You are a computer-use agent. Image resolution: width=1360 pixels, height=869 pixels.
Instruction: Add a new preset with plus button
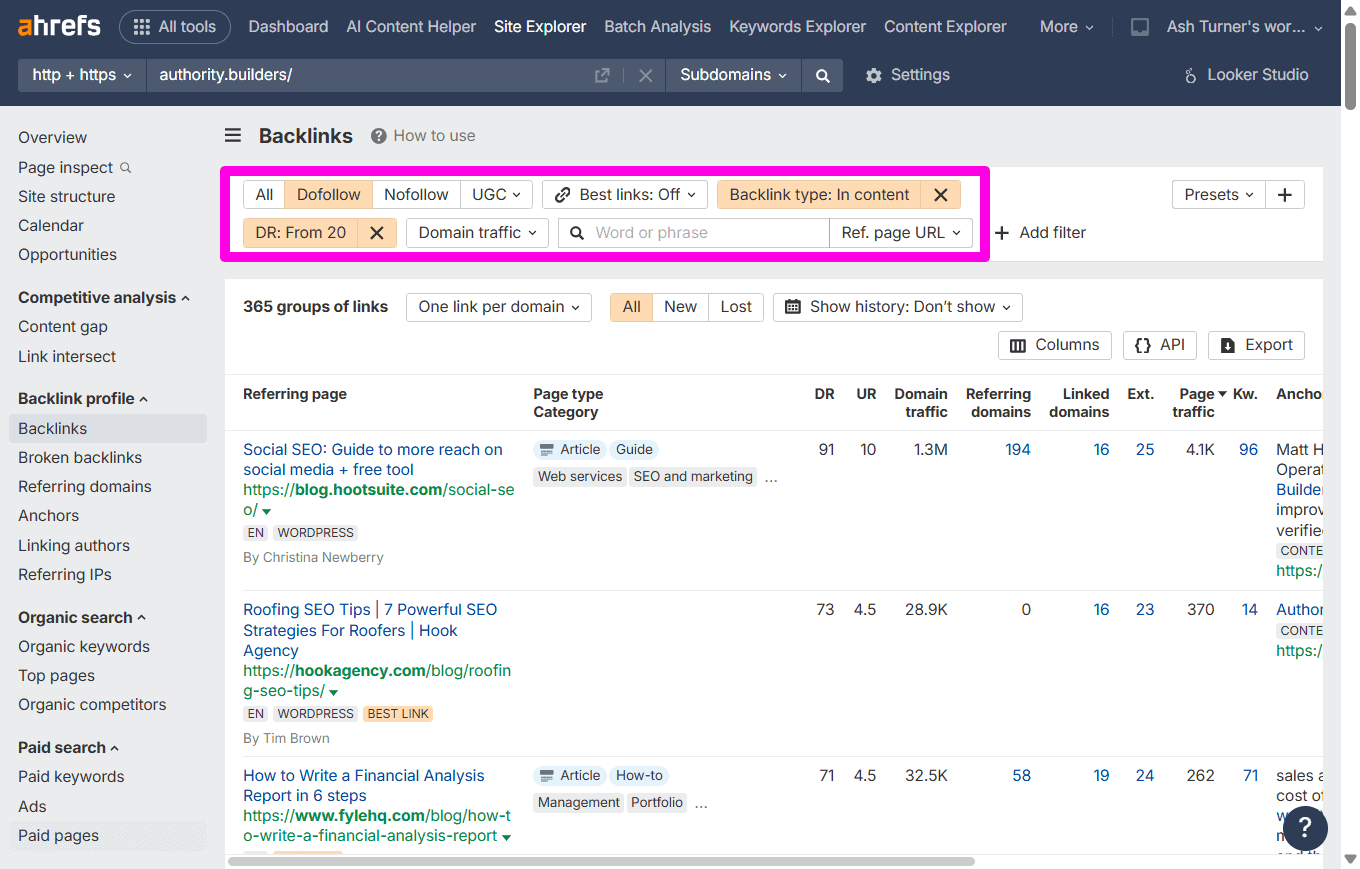[1285, 195]
